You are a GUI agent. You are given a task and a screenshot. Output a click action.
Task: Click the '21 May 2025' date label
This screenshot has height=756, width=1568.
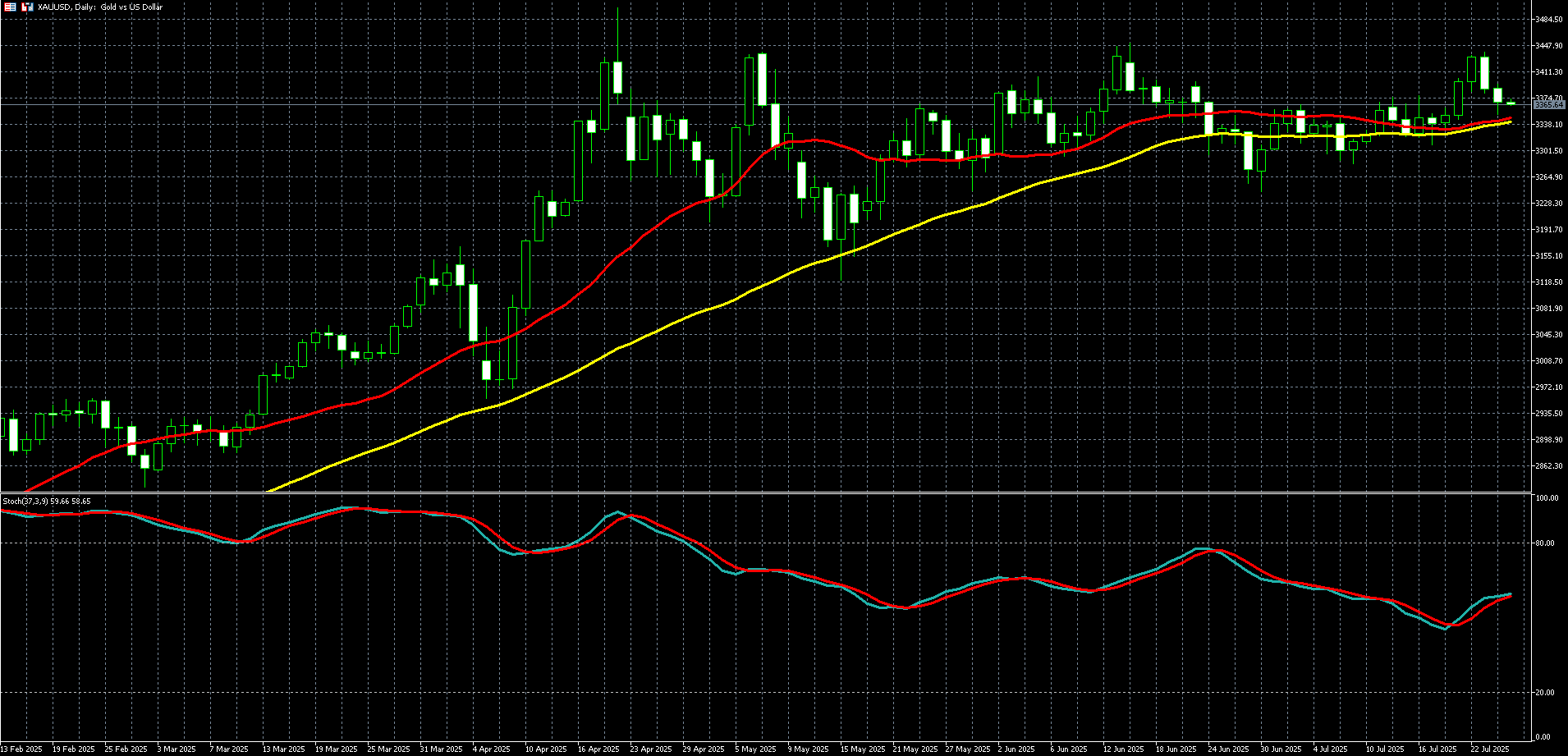click(x=915, y=749)
